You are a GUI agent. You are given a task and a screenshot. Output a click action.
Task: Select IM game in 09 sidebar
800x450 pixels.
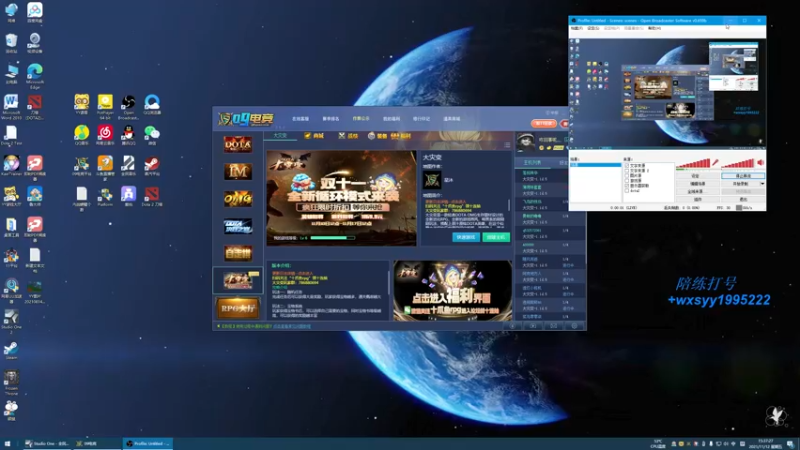pyautogui.click(x=238, y=171)
